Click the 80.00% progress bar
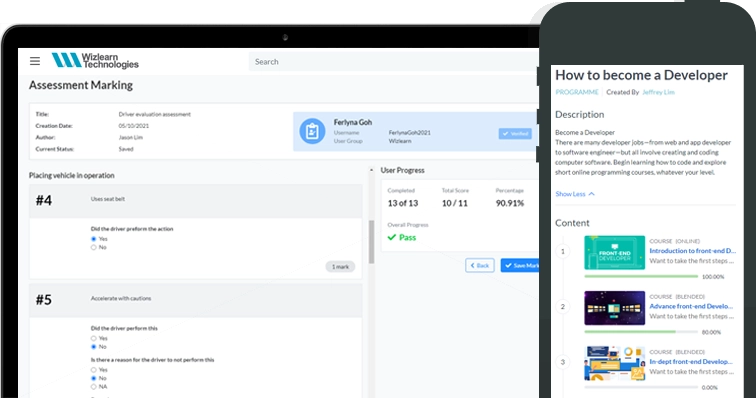Screen dimensions: 756x398 click(x=641, y=332)
